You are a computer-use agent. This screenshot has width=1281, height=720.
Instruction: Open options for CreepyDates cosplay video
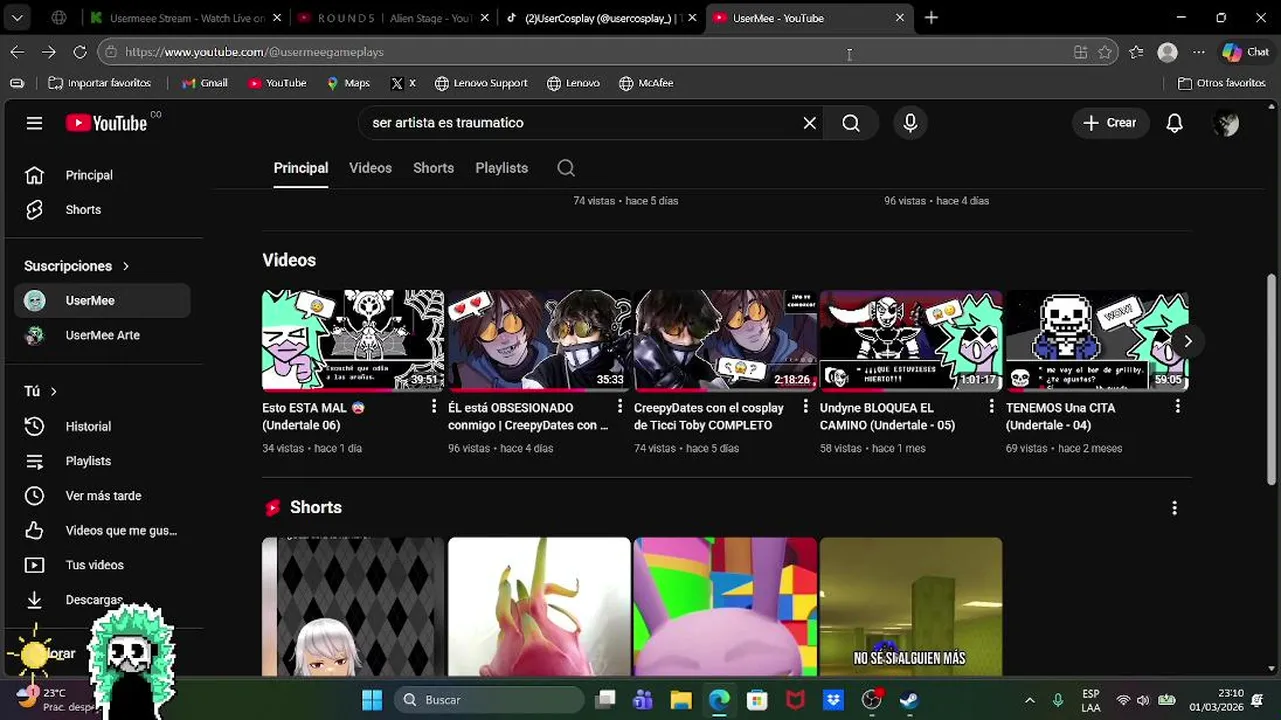(806, 407)
